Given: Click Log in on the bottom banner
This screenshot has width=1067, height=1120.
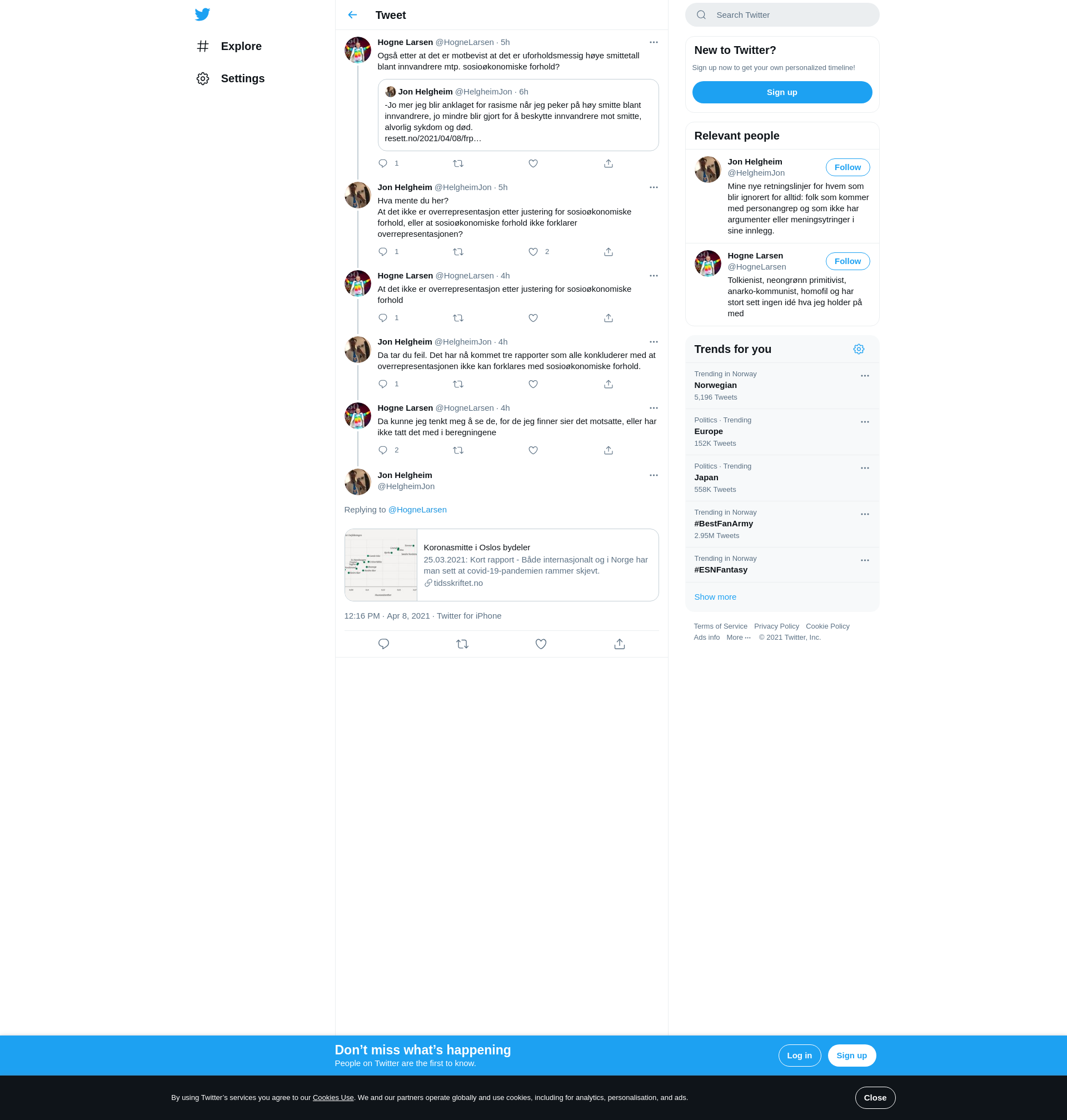Looking at the screenshot, I should [x=799, y=1056].
